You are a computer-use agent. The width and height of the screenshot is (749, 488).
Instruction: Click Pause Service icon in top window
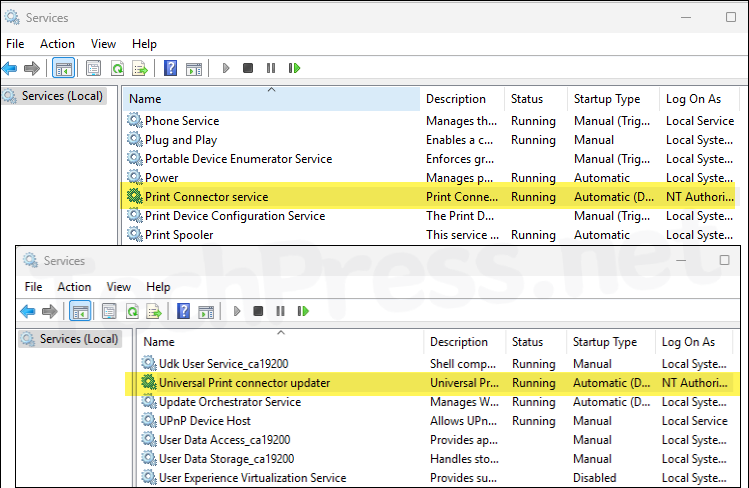[x=271, y=68]
